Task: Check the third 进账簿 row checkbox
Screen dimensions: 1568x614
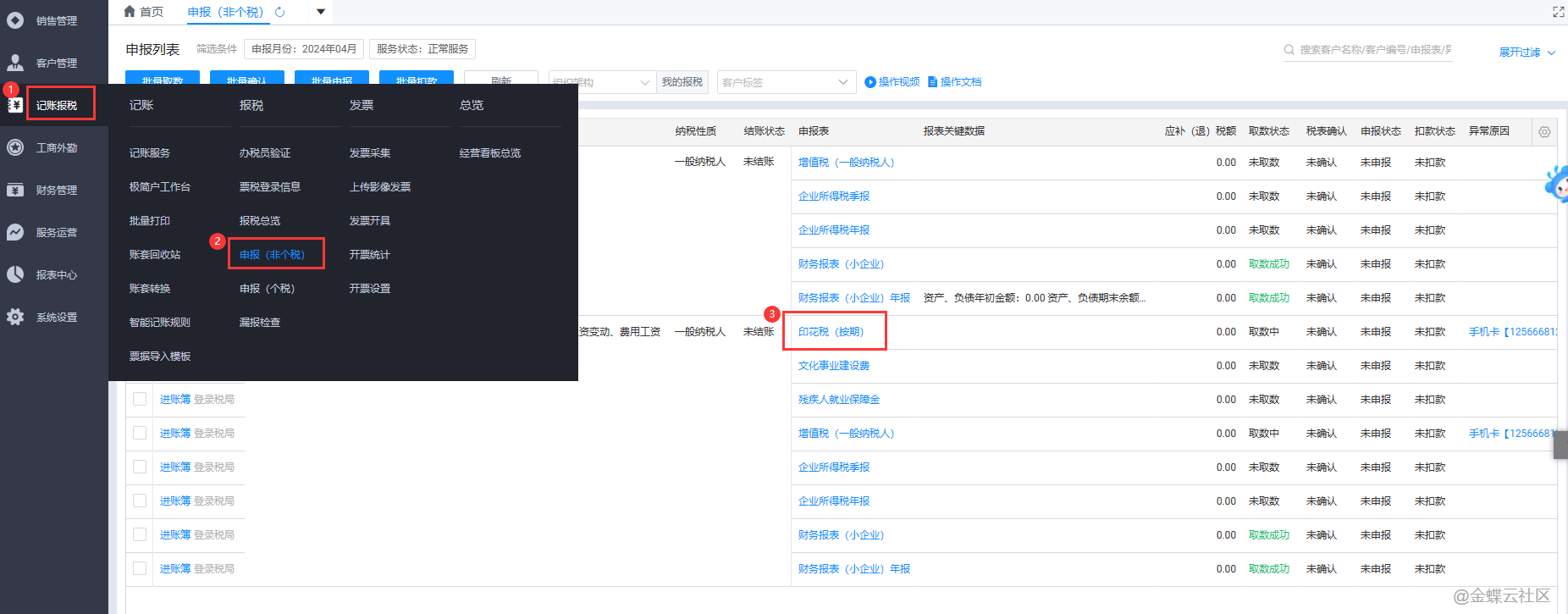Action: 140,467
